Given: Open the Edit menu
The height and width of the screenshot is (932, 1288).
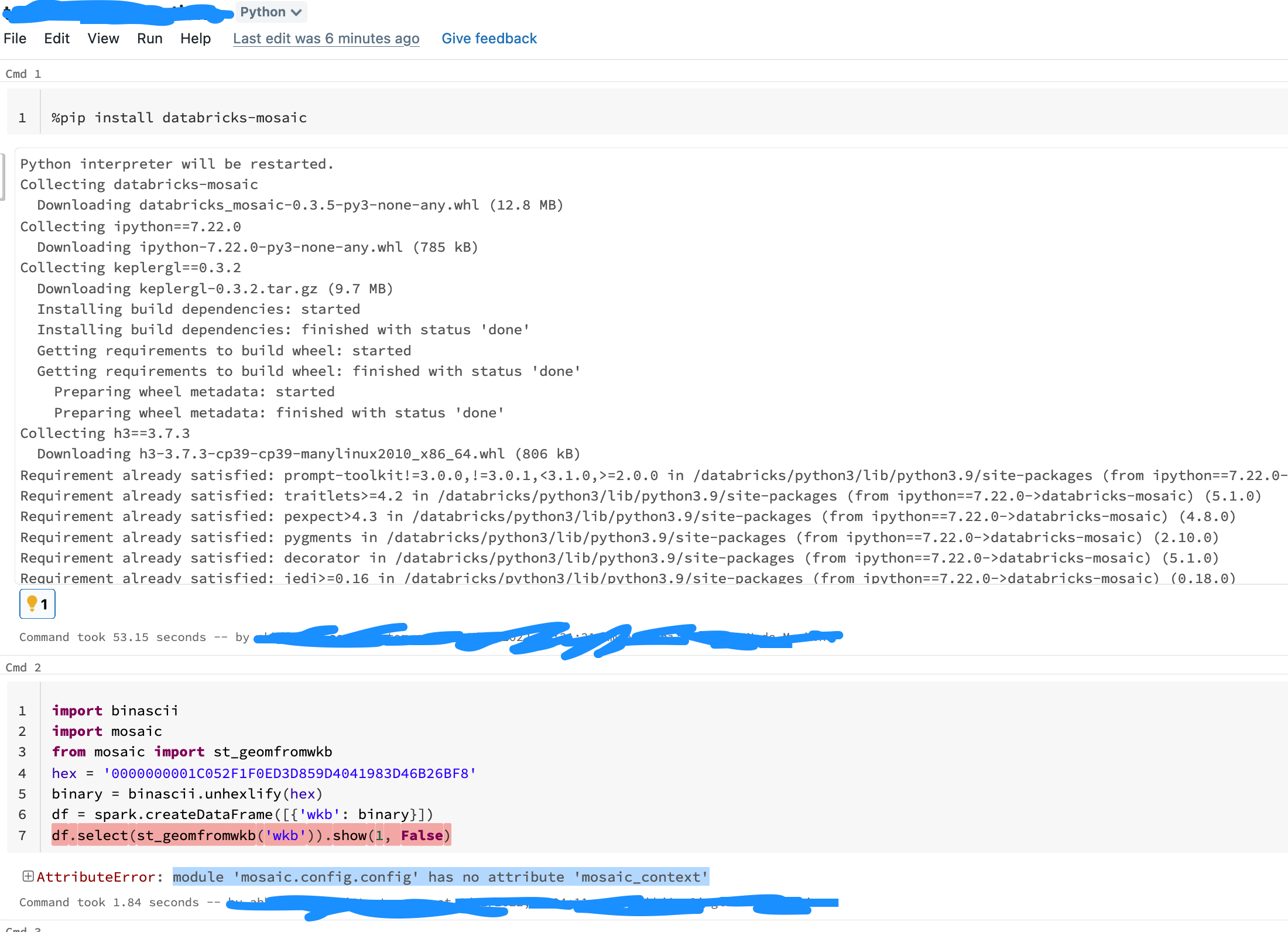Looking at the screenshot, I should coord(56,38).
